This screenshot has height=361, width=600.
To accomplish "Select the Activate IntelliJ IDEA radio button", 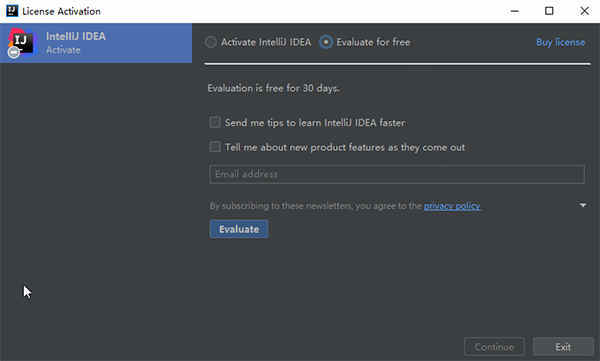I will click(210, 42).
